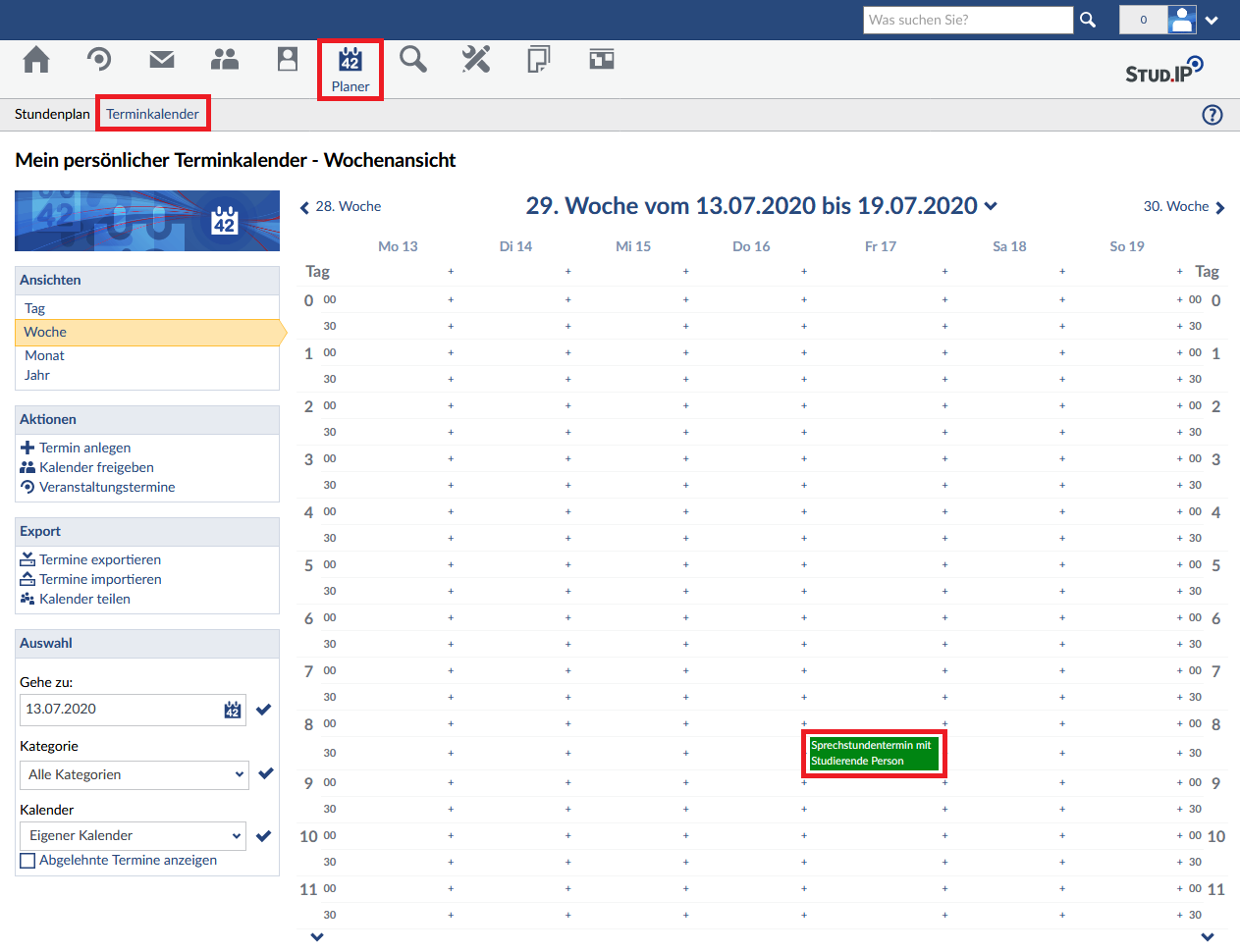Screen dimensions: 1240x952
Task: Open the profile icon in navigation bar
Action: [288, 60]
